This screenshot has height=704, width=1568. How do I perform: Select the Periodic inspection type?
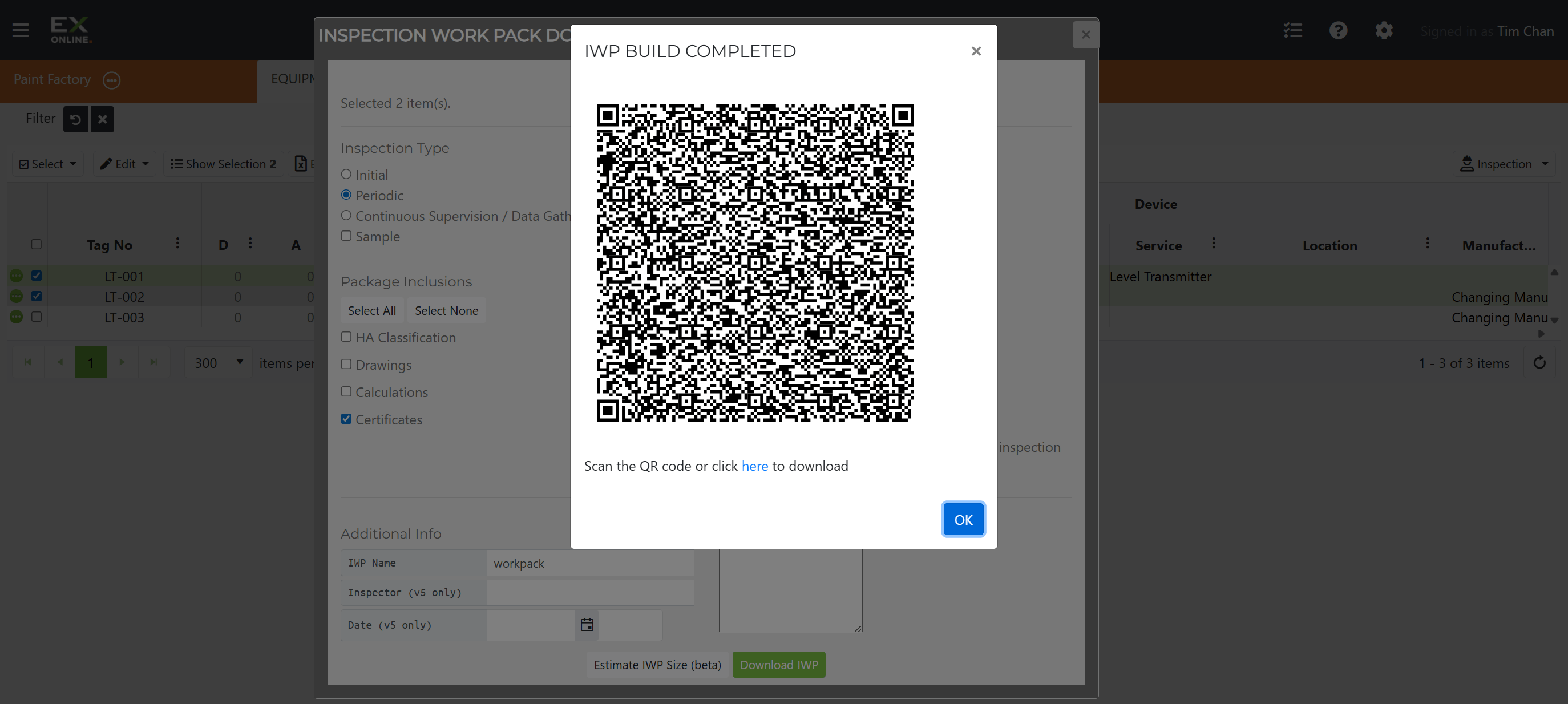(x=346, y=195)
